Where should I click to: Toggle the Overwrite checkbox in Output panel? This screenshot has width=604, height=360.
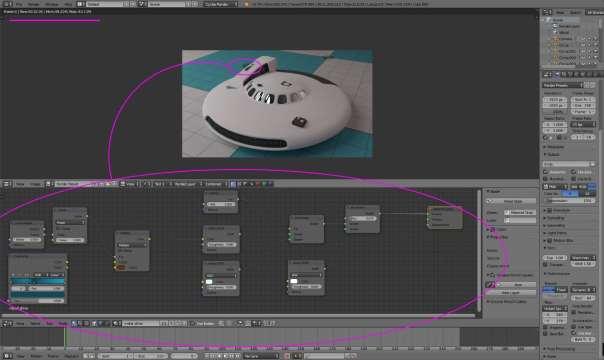546,172
